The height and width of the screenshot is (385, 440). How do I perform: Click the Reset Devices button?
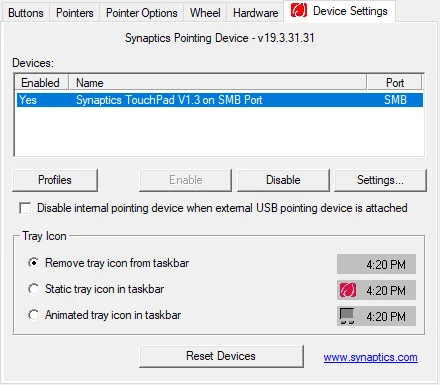click(x=221, y=356)
